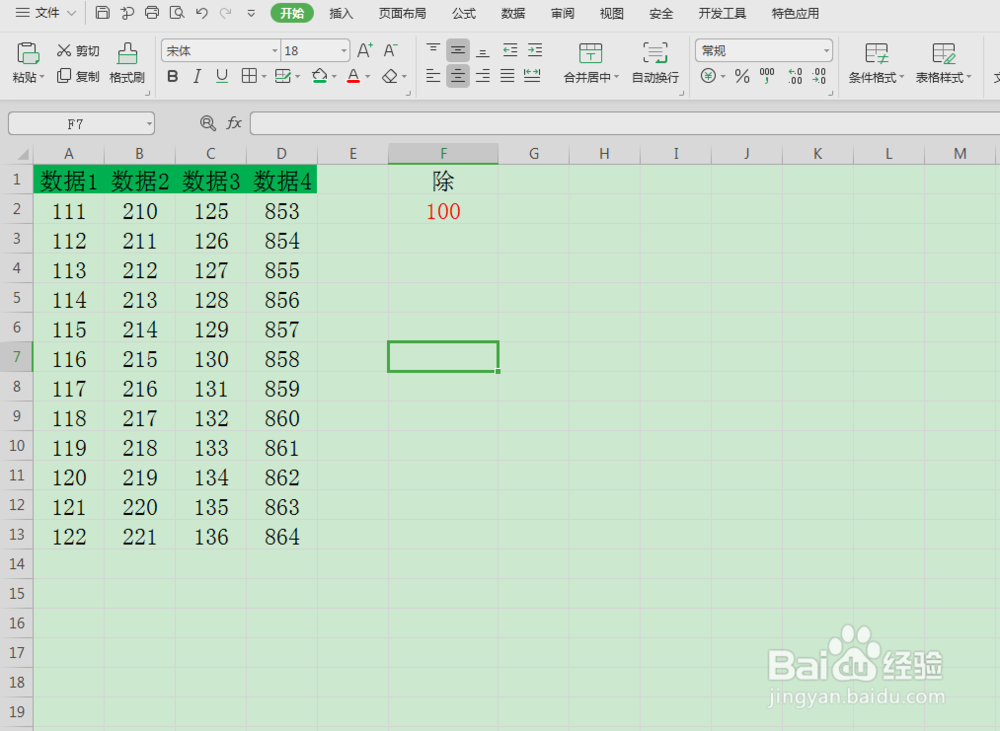The width and height of the screenshot is (1000, 731).
Task: Click the red font color A icon
Action: click(x=353, y=77)
